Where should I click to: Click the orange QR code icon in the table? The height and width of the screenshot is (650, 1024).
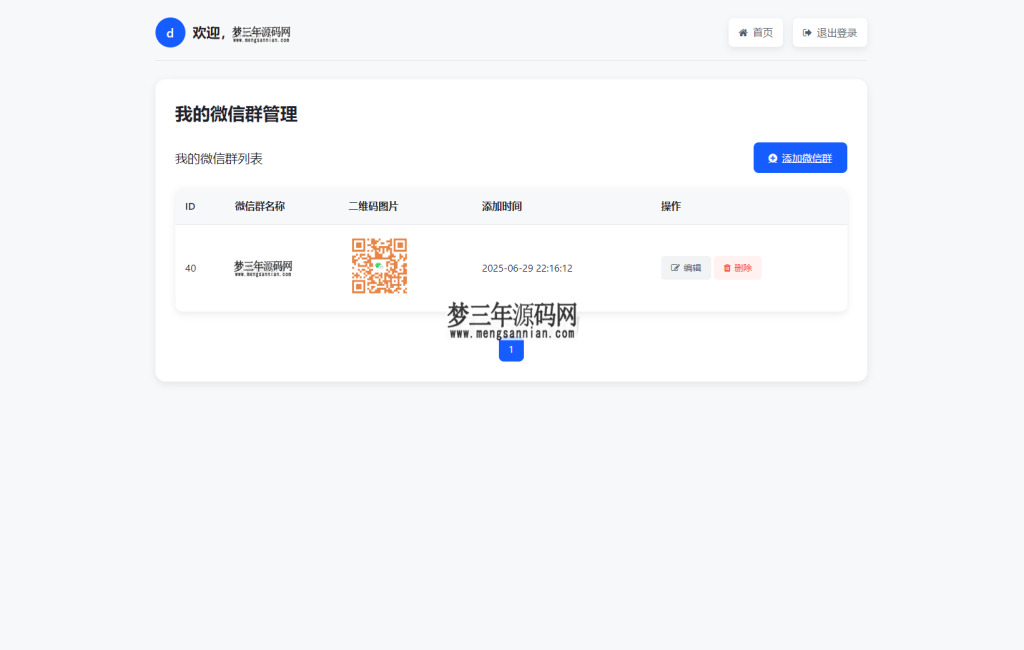[x=379, y=266]
